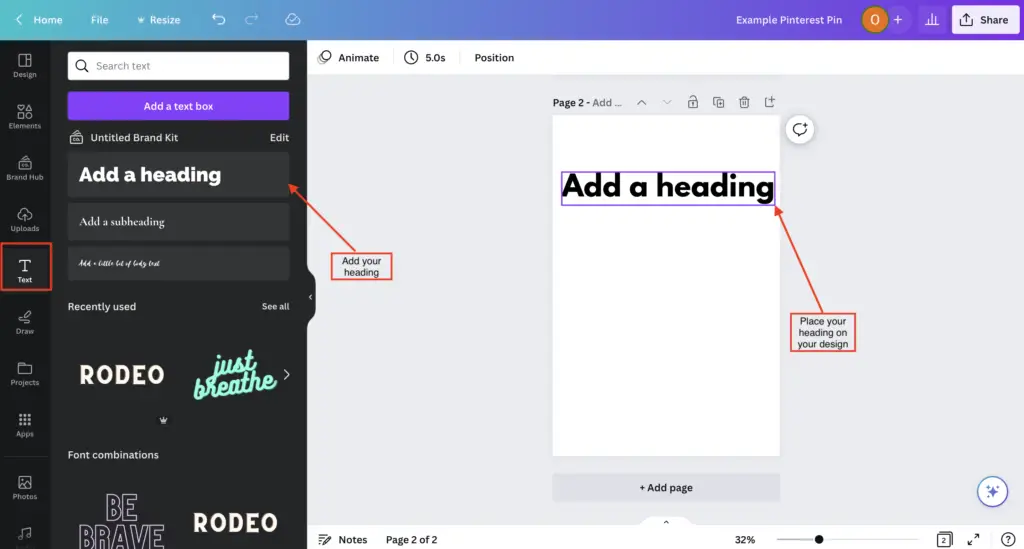Open the Animate options
1024x549 pixels.
point(349,57)
